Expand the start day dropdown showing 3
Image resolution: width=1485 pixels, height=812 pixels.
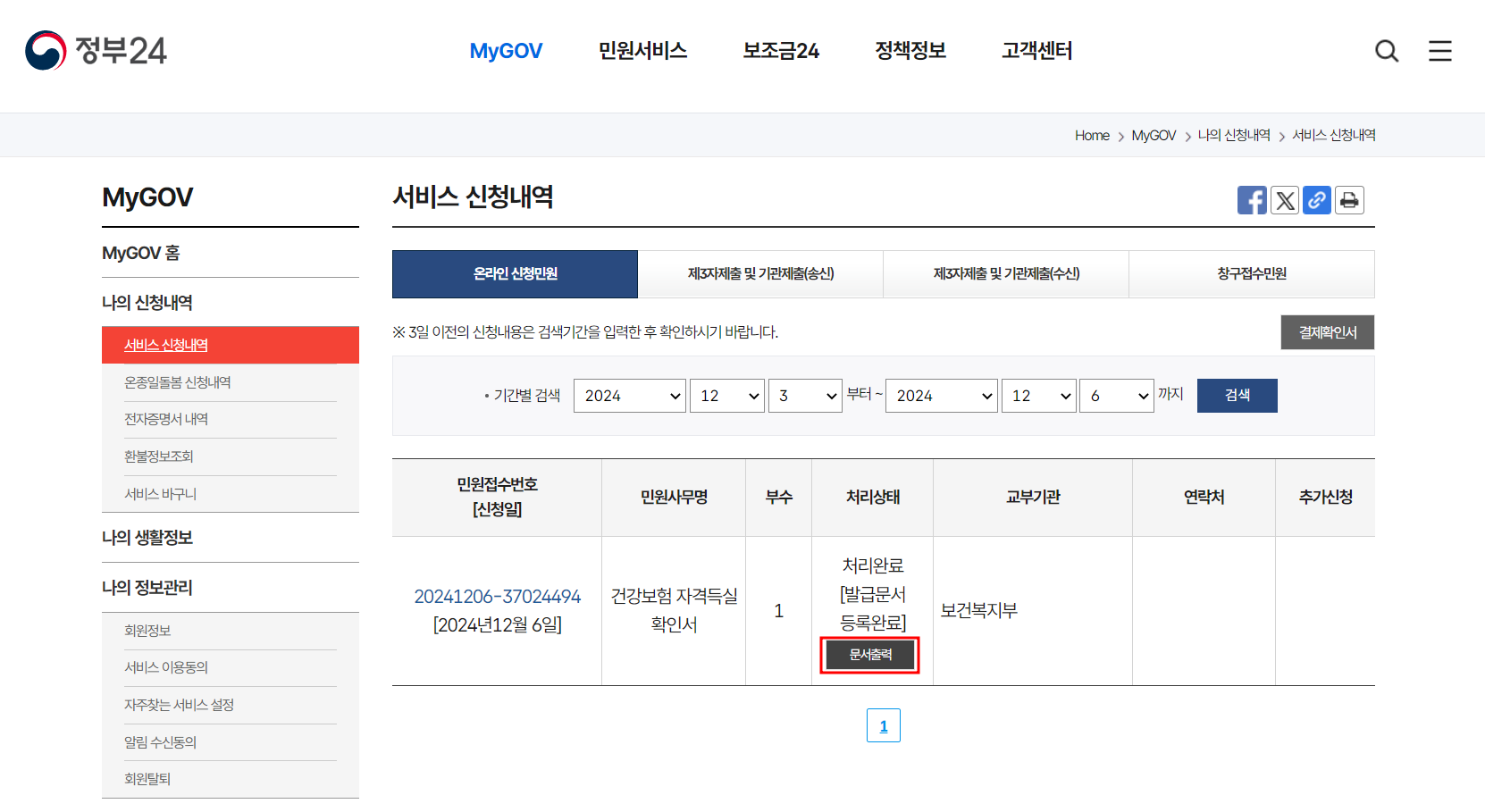click(x=805, y=395)
